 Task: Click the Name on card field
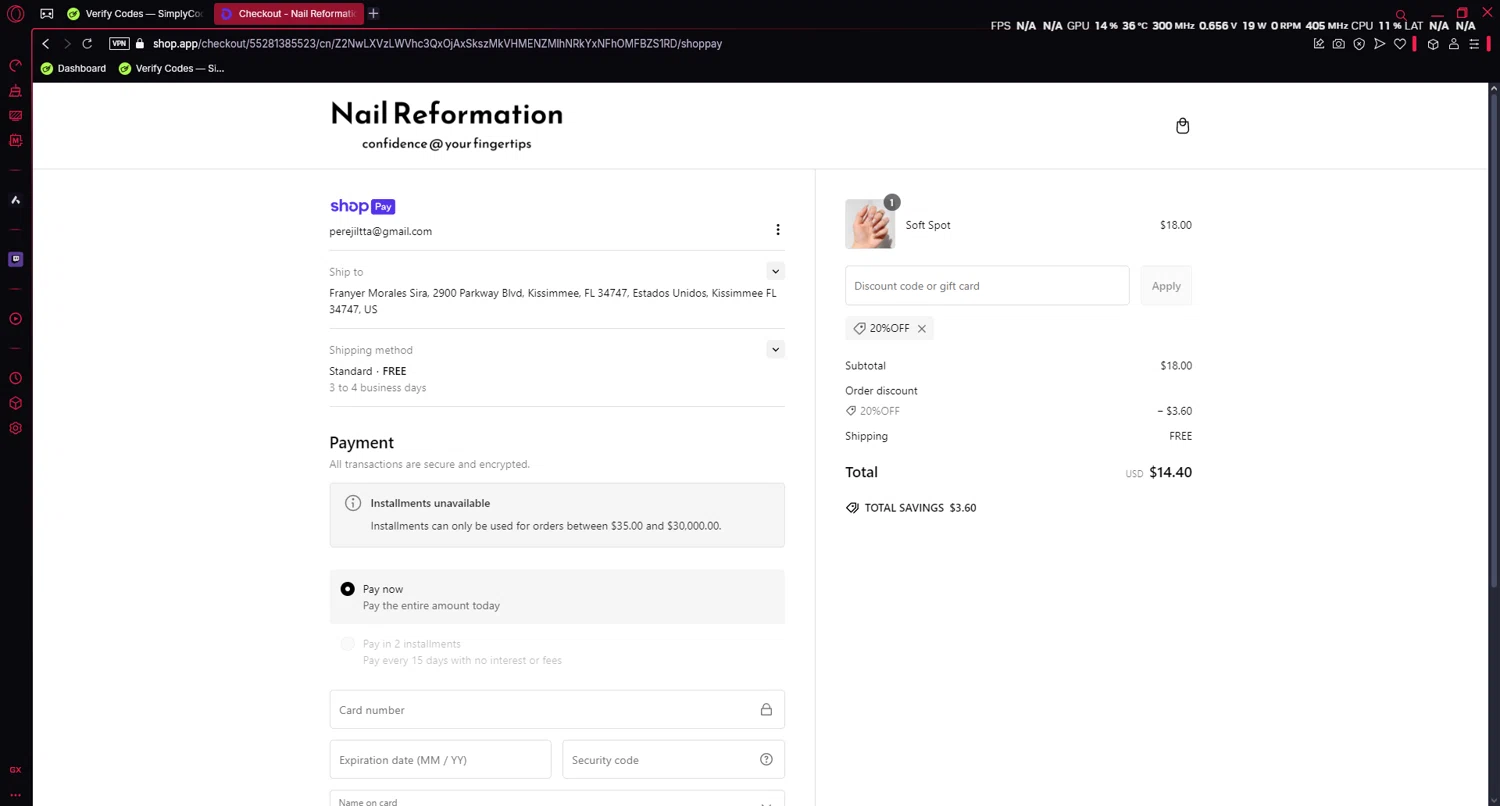pos(557,799)
